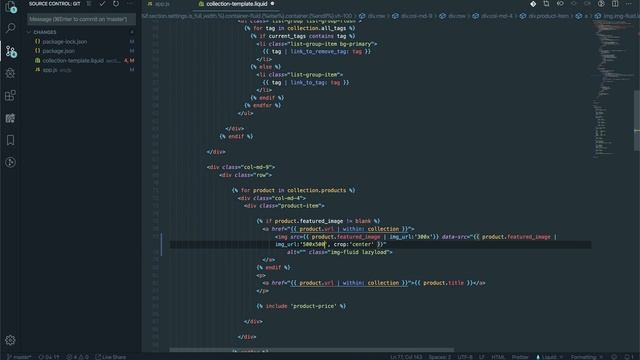The height and width of the screenshot is (360, 640).
Task: Select the Source Control activity bar icon
Action: coord(10,51)
